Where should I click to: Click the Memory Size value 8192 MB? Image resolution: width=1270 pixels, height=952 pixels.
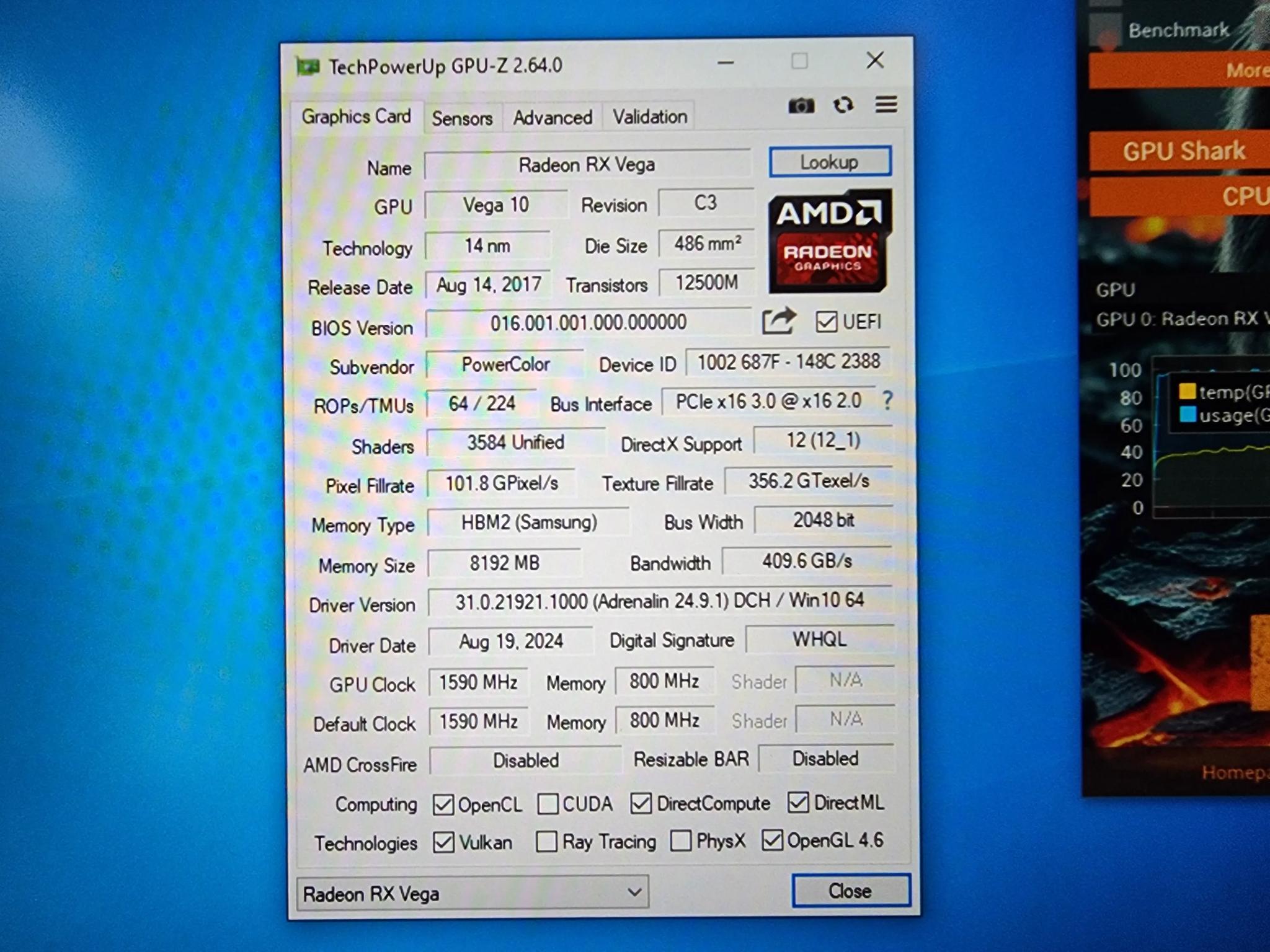click(x=505, y=563)
